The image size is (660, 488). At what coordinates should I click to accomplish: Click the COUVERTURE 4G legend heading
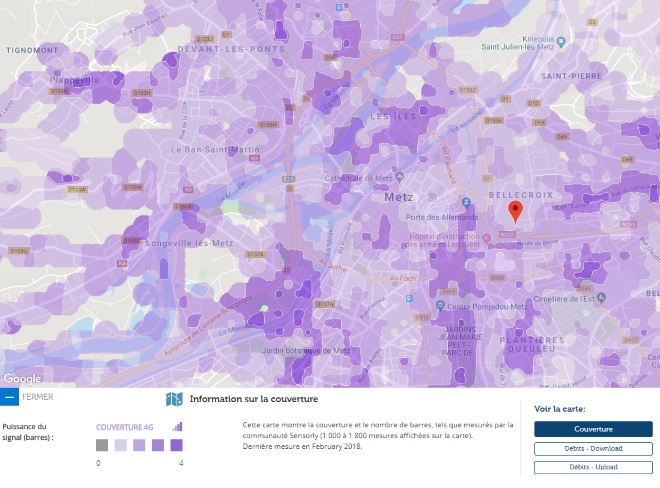pyautogui.click(x=125, y=427)
